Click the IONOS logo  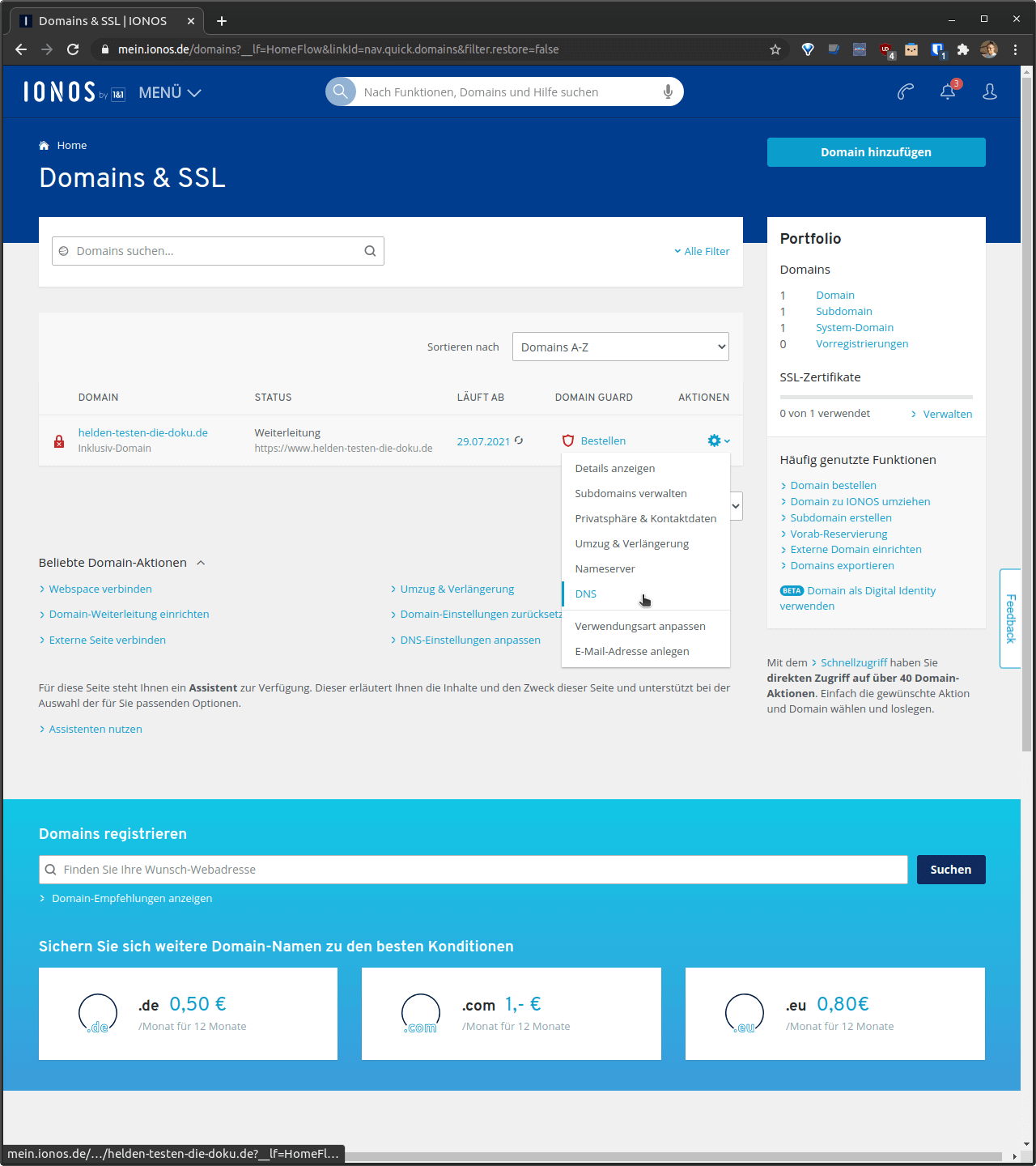click(x=74, y=92)
